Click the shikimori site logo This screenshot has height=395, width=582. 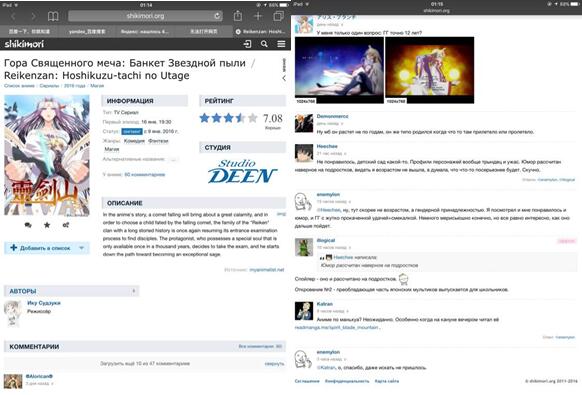click(x=24, y=44)
